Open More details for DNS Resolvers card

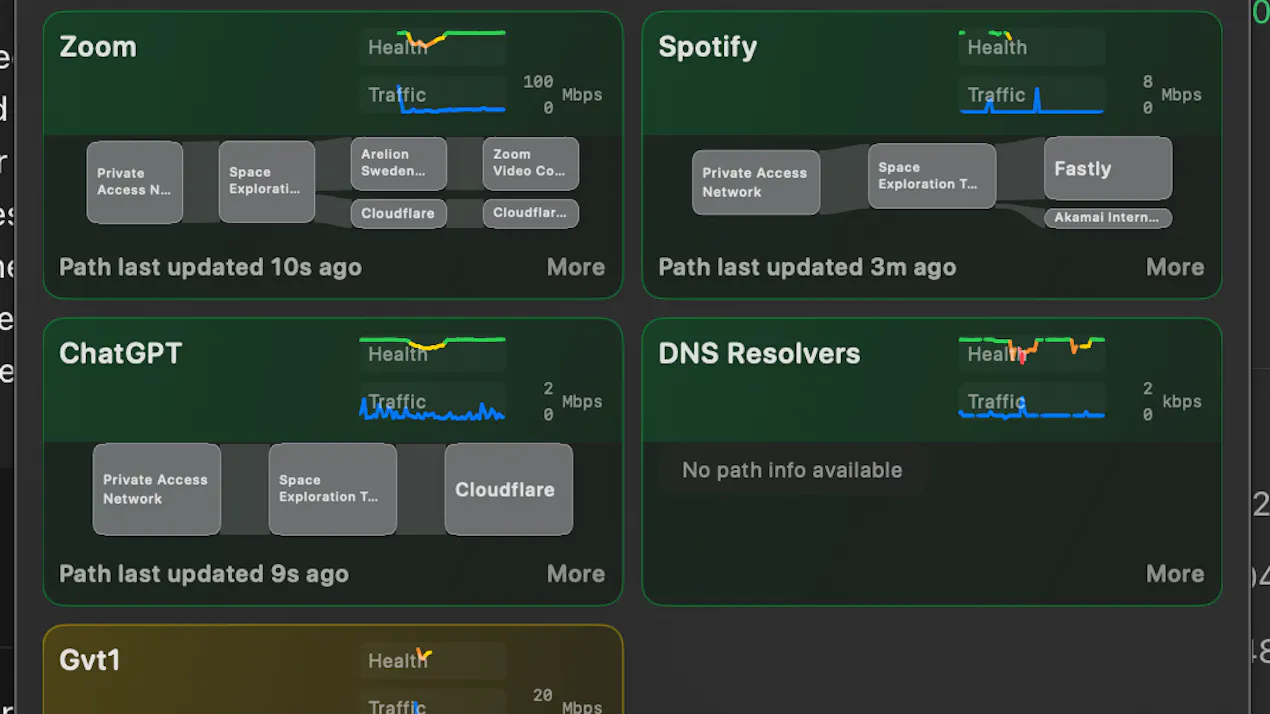pyautogui.click(x=1175, y=574)
